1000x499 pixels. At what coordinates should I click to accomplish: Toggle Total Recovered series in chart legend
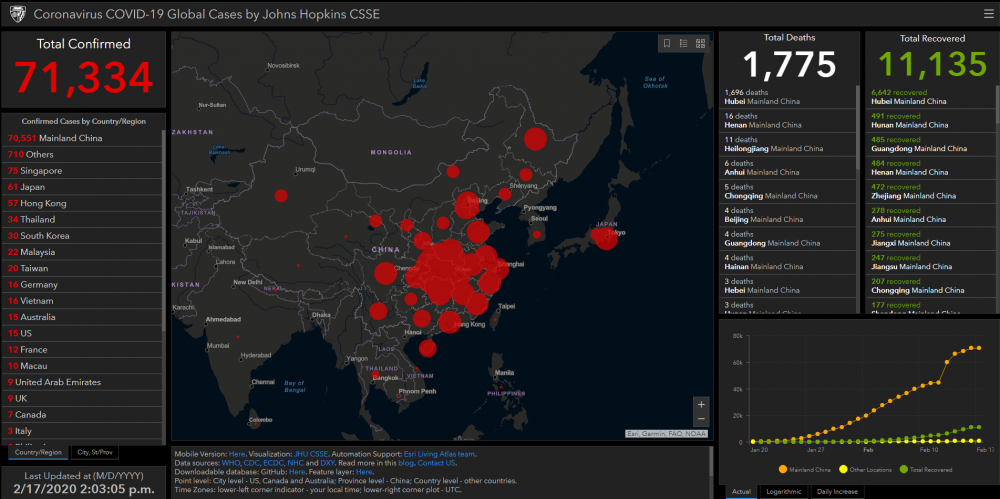(x=926, y=470)
